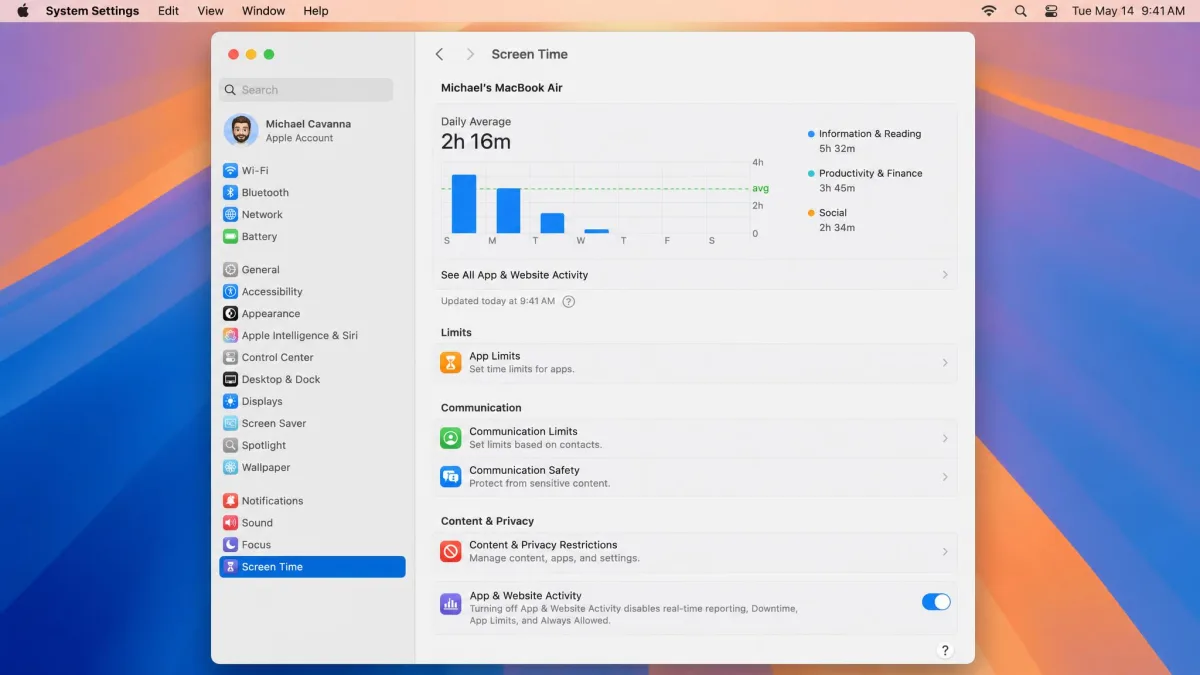Open Communication Limits row chevron
The height and width of the screenshot is (675, 1200).
click(945, 438)
